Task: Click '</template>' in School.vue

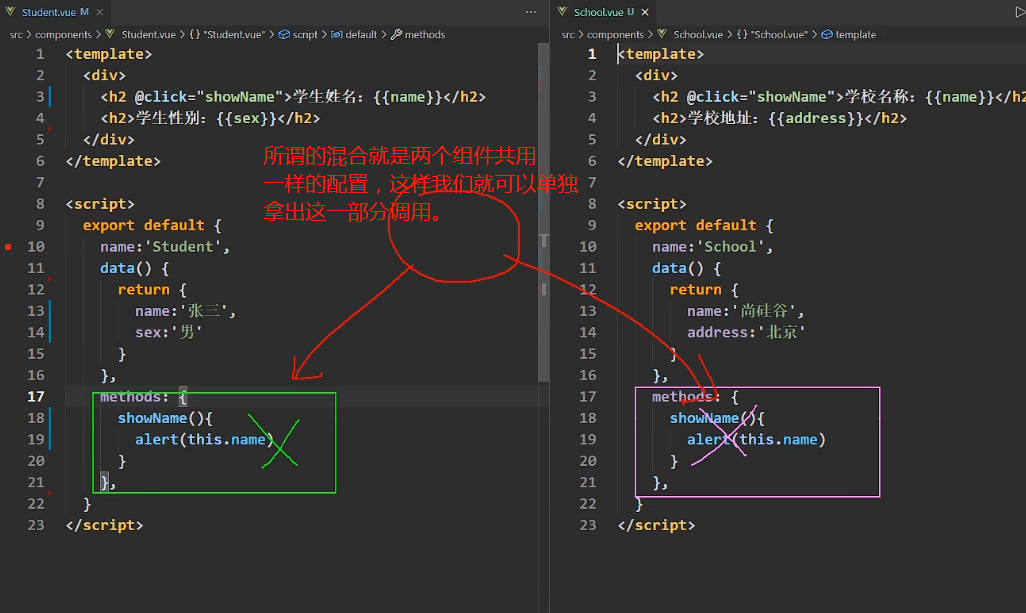Action: [x=665, y=161]
